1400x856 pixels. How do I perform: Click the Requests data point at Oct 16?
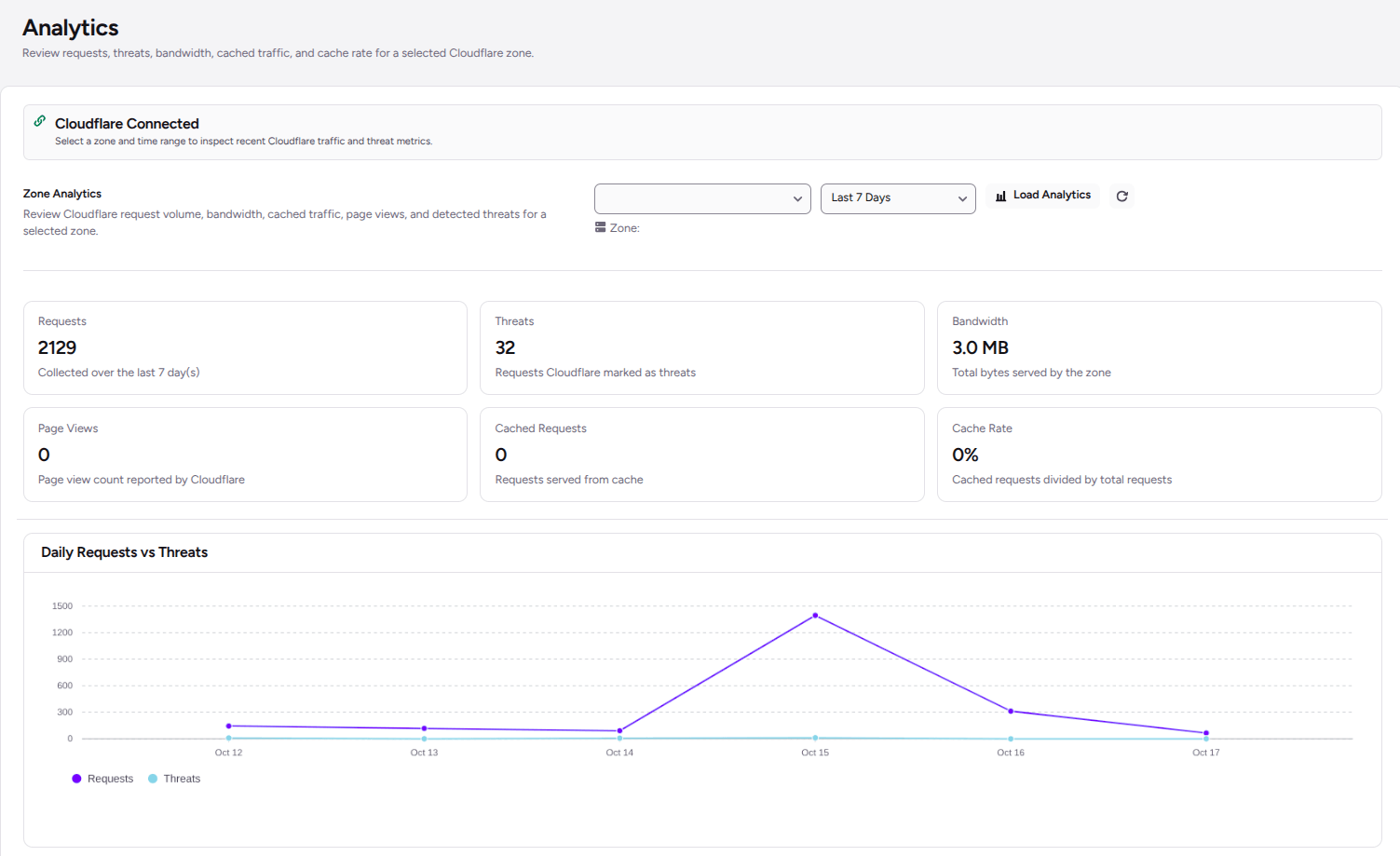click(1011, 712)
